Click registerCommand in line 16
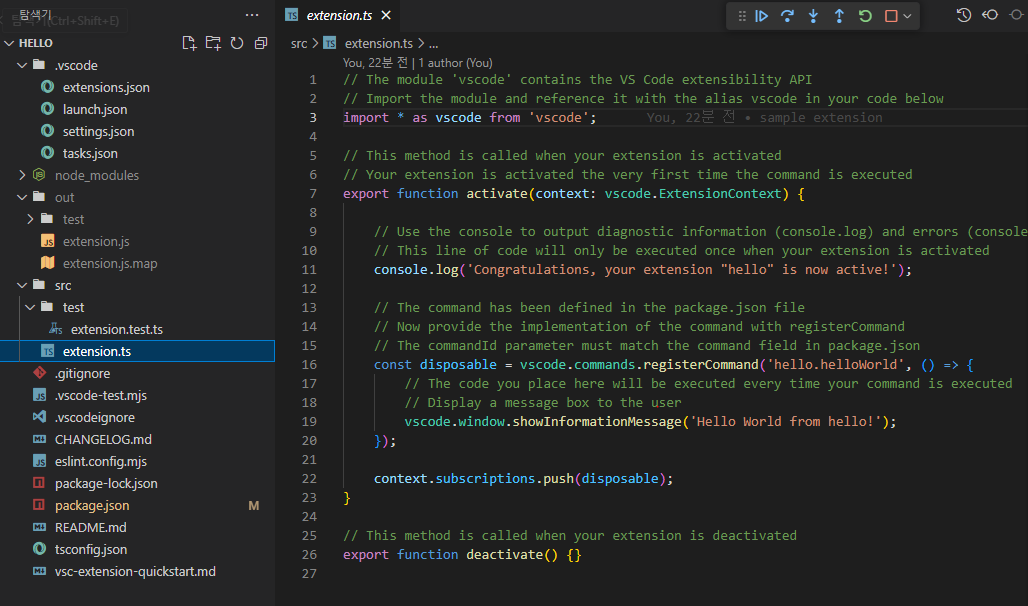Screen dimensions: 1028x606 tap(700, 365)
